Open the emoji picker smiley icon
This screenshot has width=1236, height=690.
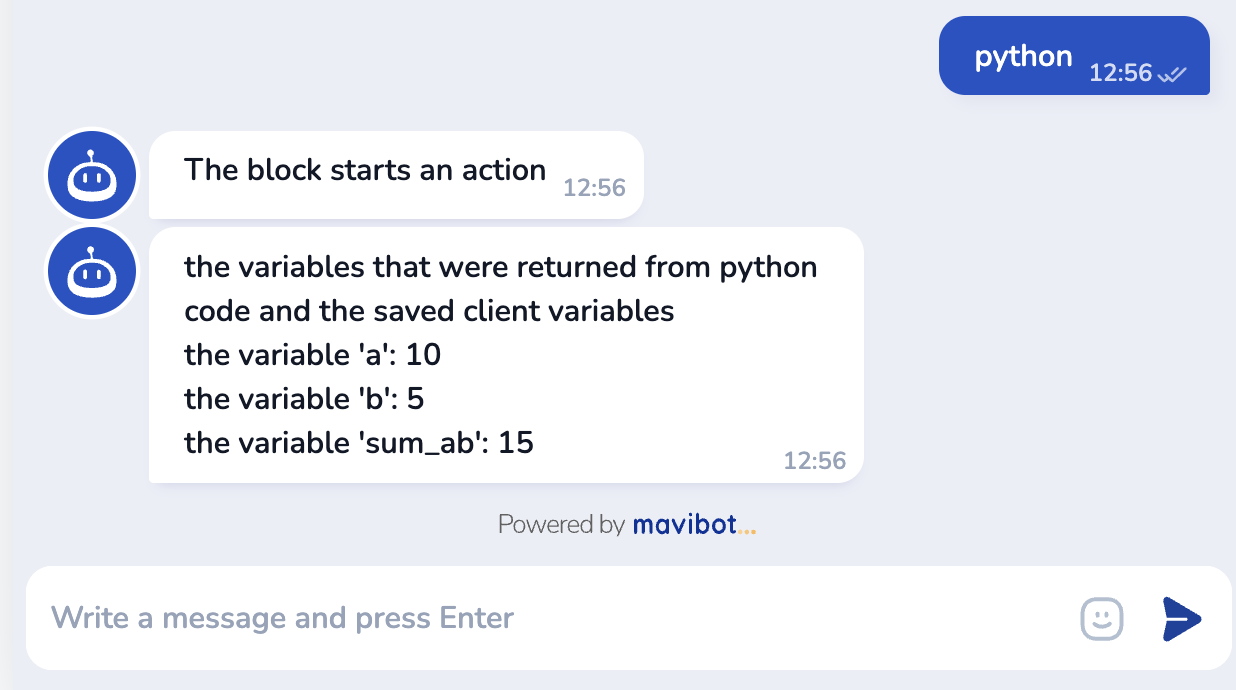pyautogui.click(x=1102, y=619)
